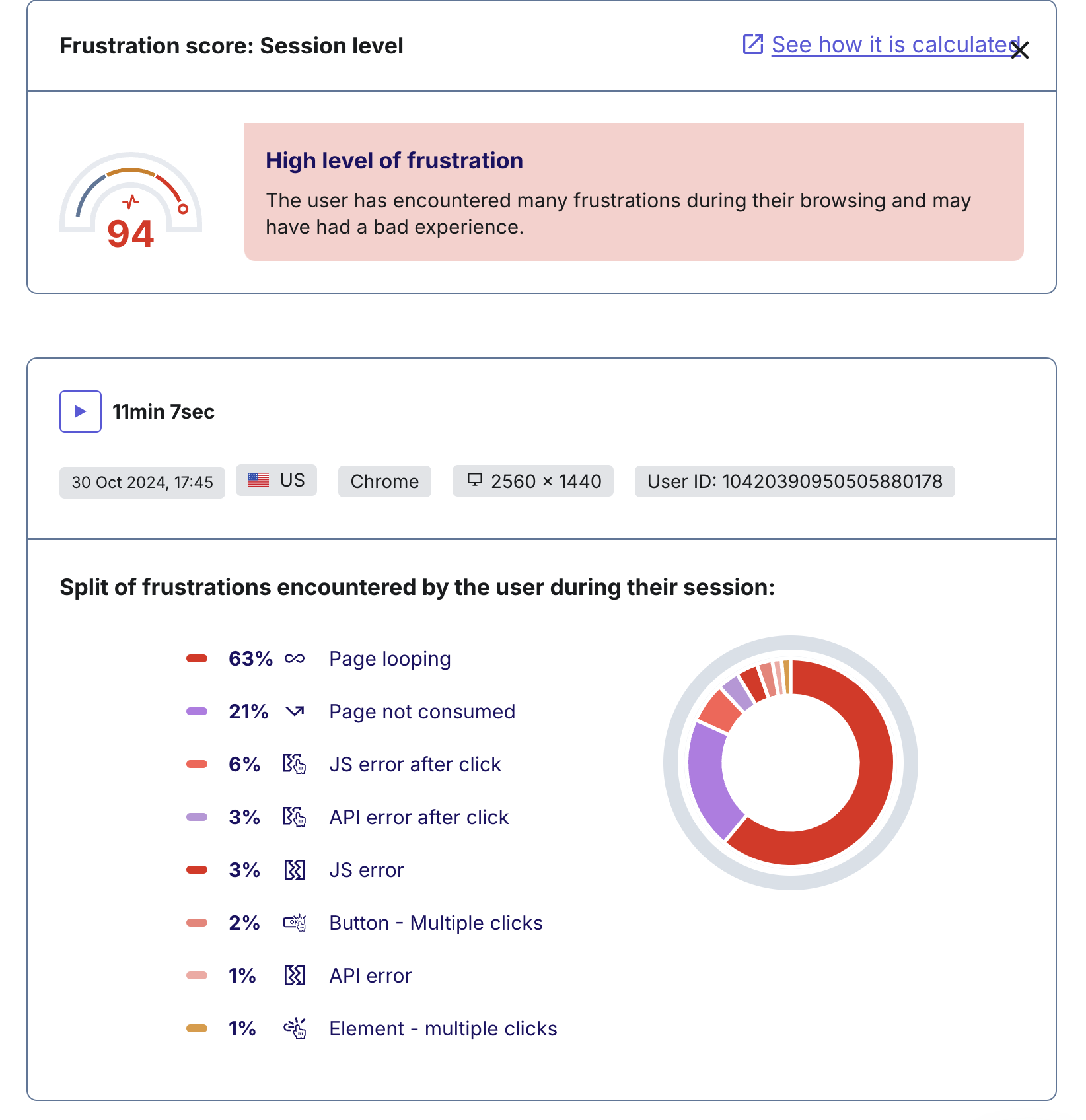Click the Chrome browser tag
The height and width of the screenshot is (1120, 1086).
click(384, 481)
